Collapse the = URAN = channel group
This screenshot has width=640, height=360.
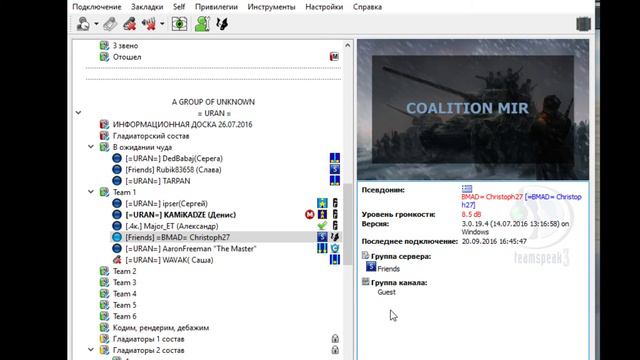click(78, 113)
